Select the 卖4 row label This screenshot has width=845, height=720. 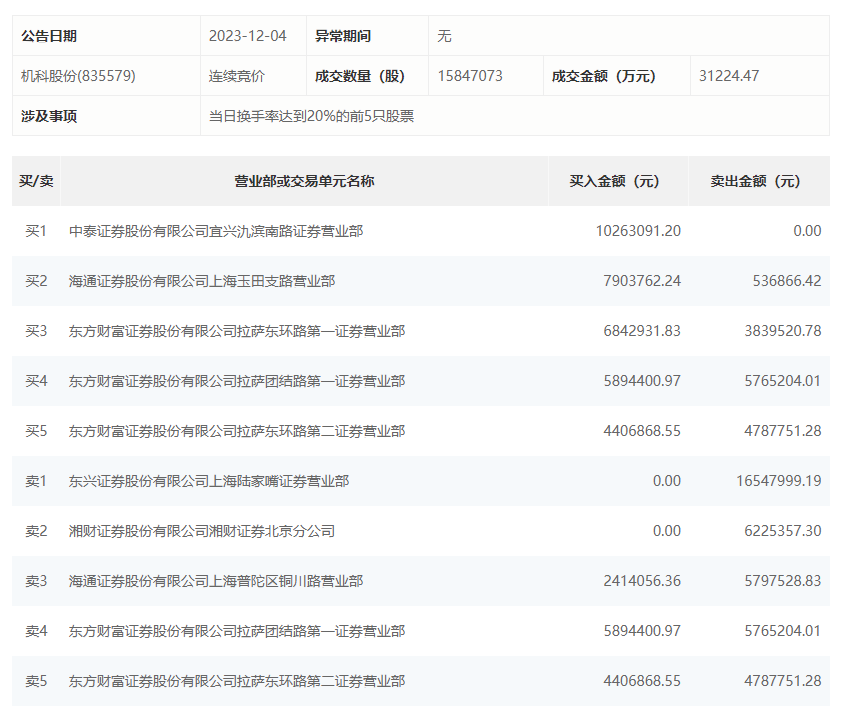point(36,631)
